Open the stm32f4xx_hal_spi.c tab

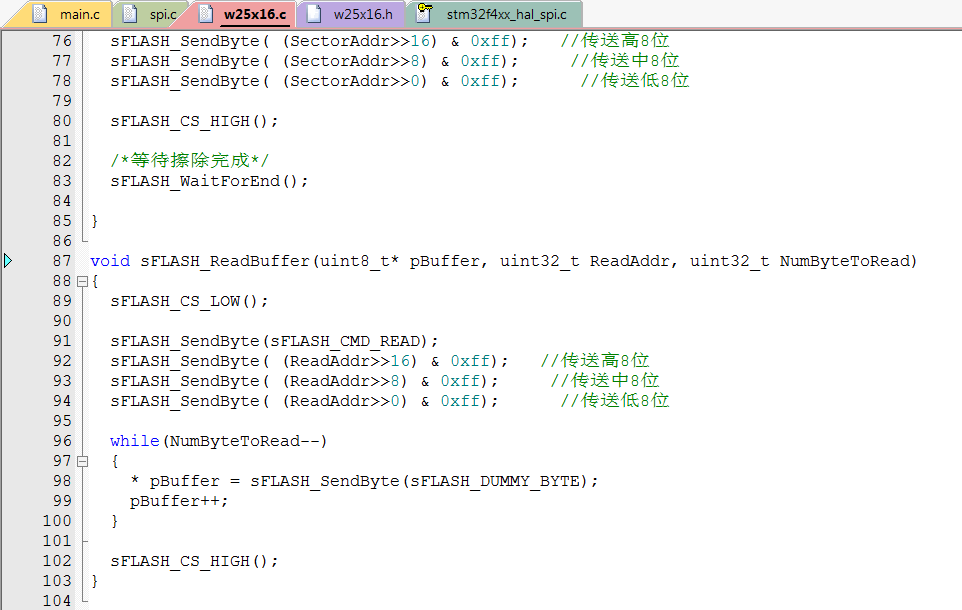click(x=494, y=14)
